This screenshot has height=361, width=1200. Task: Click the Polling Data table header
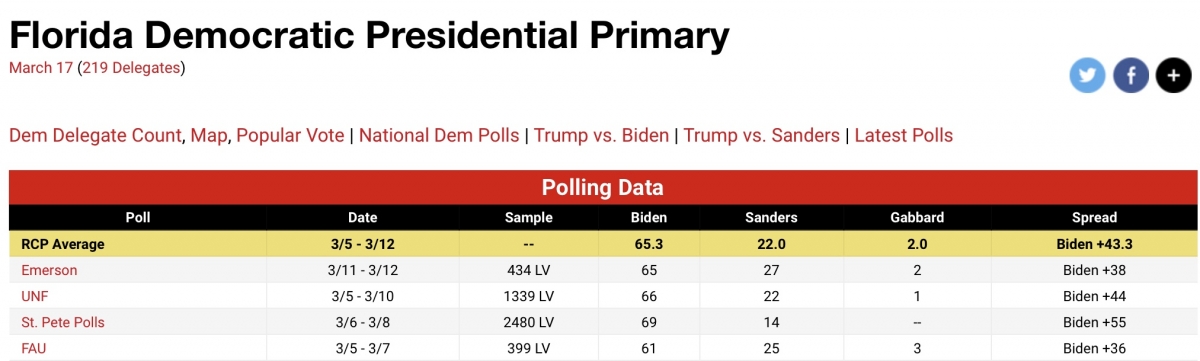click(x=603, y=187)
